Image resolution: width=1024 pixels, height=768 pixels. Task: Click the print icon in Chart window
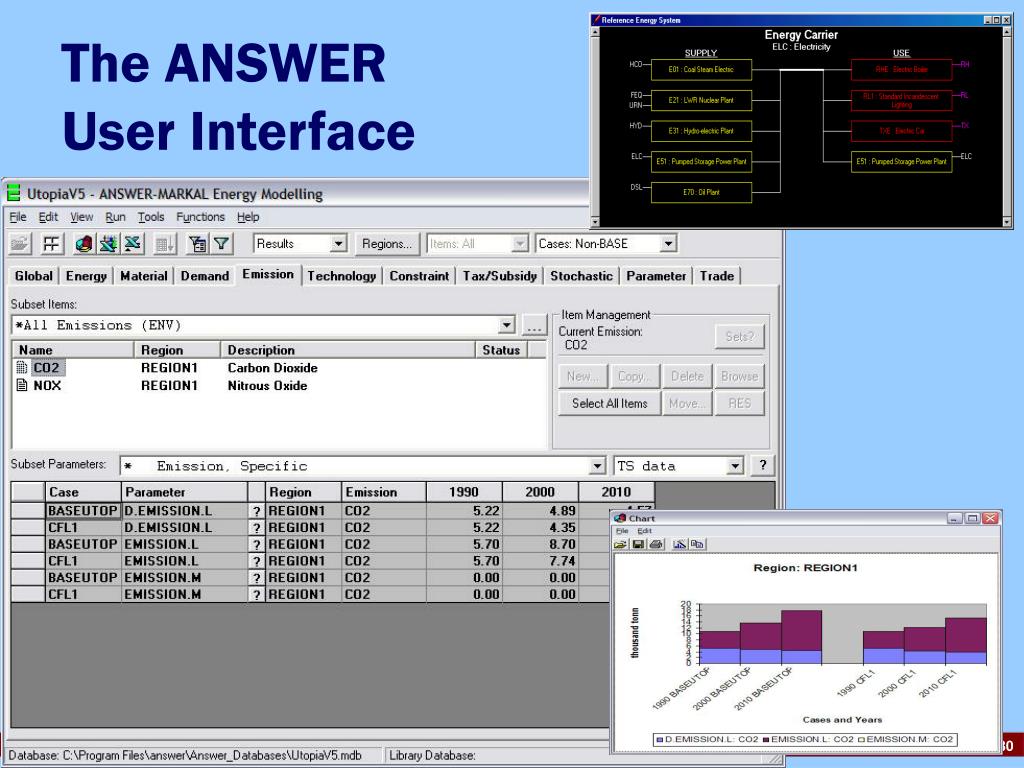[x=656, y=544]
